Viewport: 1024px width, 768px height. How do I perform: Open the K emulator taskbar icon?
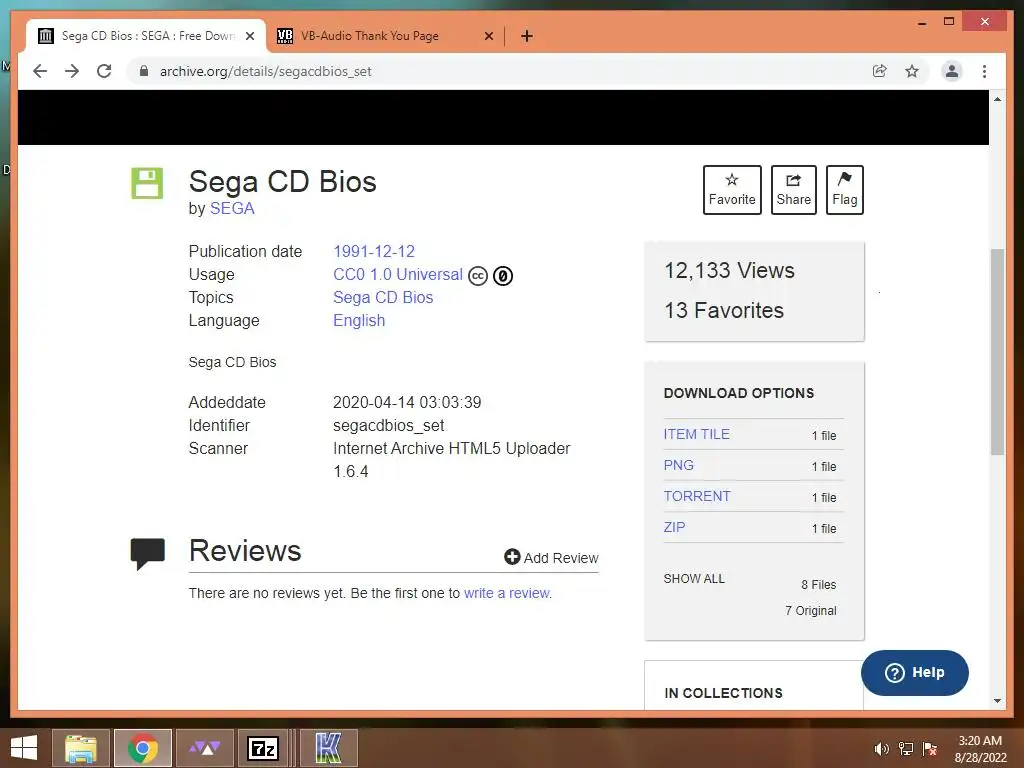click(x=328, y=748)
